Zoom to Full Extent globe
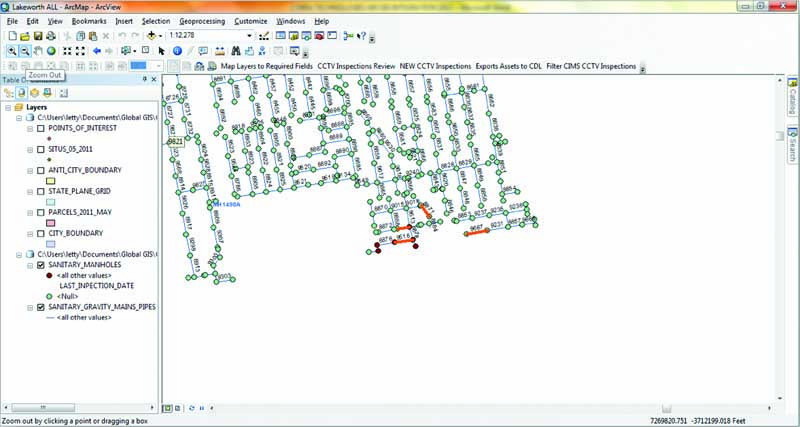Viewport: 800px width, 427px height. (x=51, y=51)
